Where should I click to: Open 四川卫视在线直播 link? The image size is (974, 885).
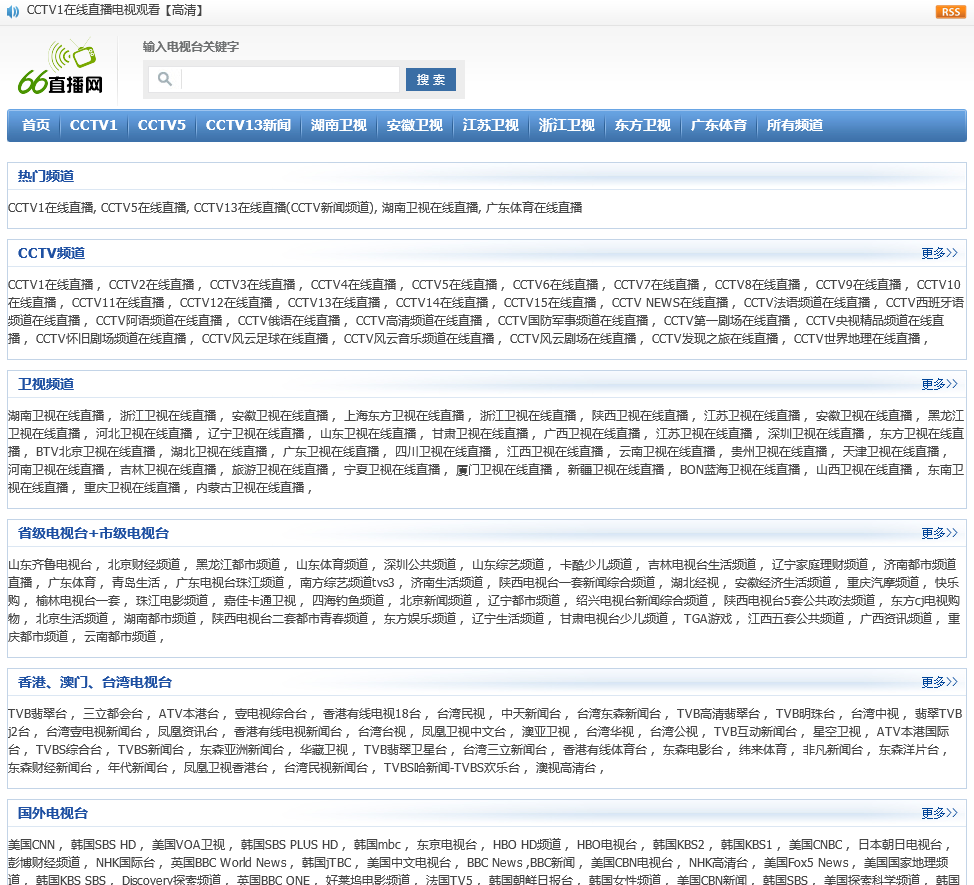pos(443,452)
